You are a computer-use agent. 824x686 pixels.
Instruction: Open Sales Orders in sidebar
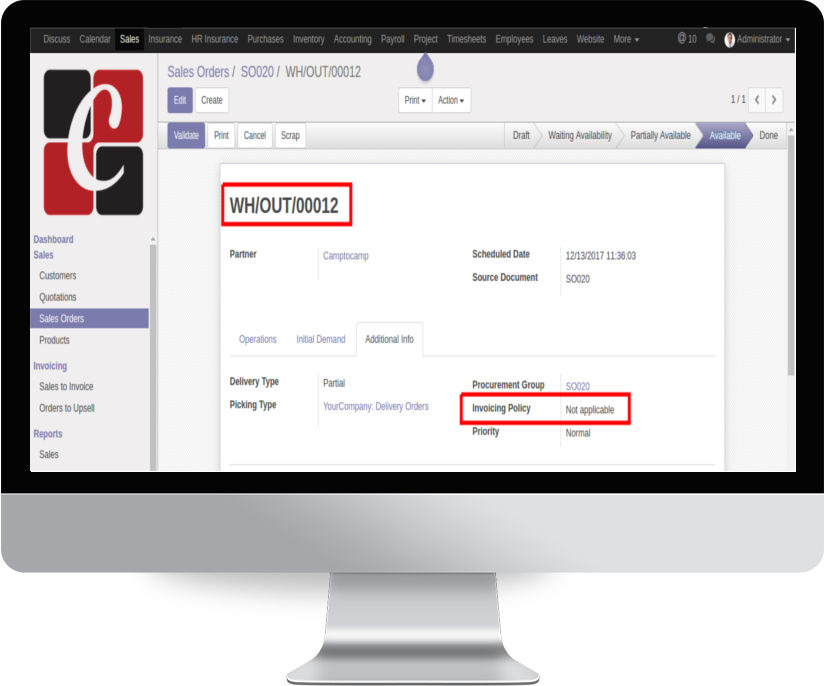pos(89,319)
